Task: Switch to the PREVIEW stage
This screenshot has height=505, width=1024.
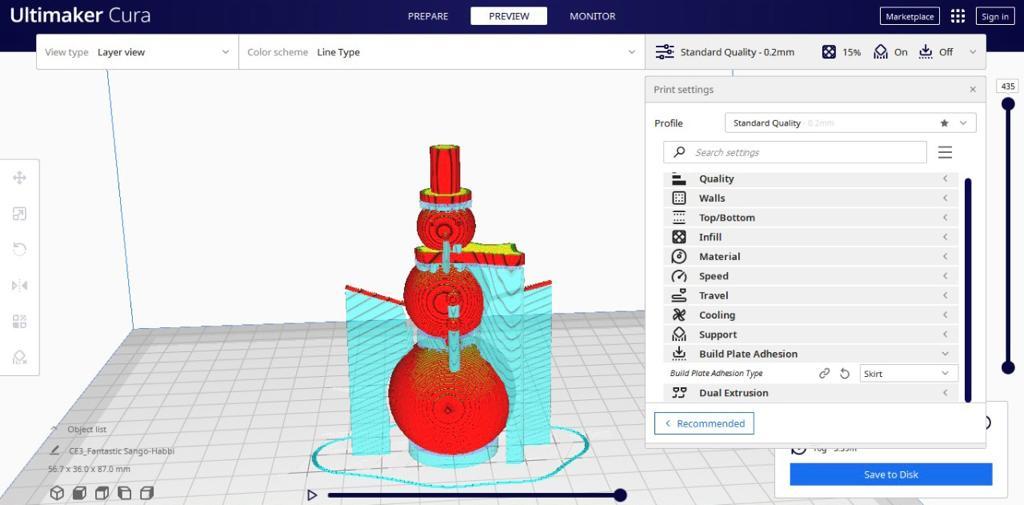Action: [509, 16]
